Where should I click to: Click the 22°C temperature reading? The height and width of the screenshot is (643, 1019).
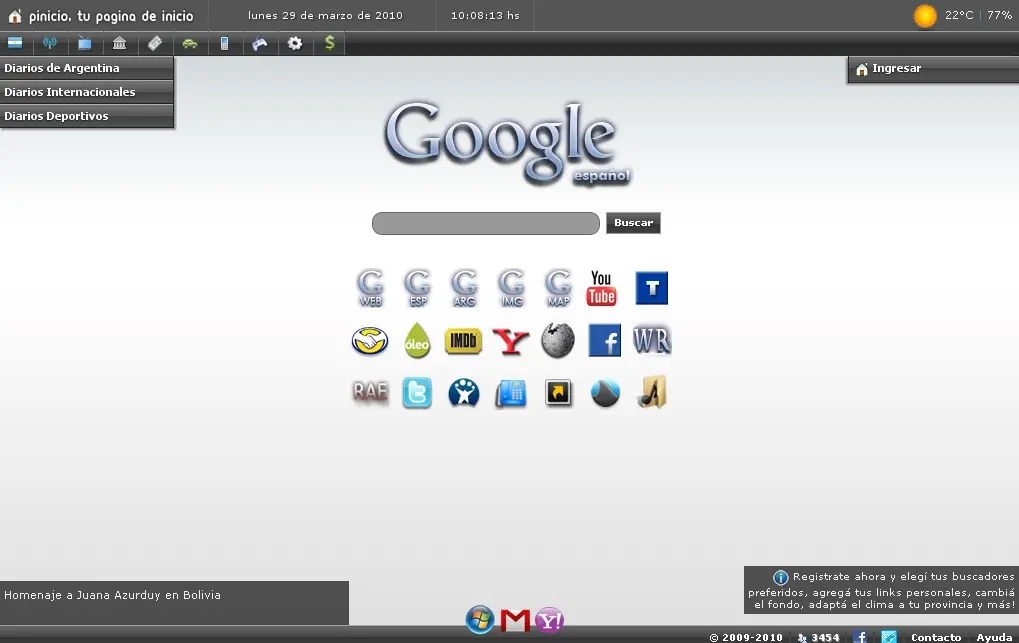(959, 15)
